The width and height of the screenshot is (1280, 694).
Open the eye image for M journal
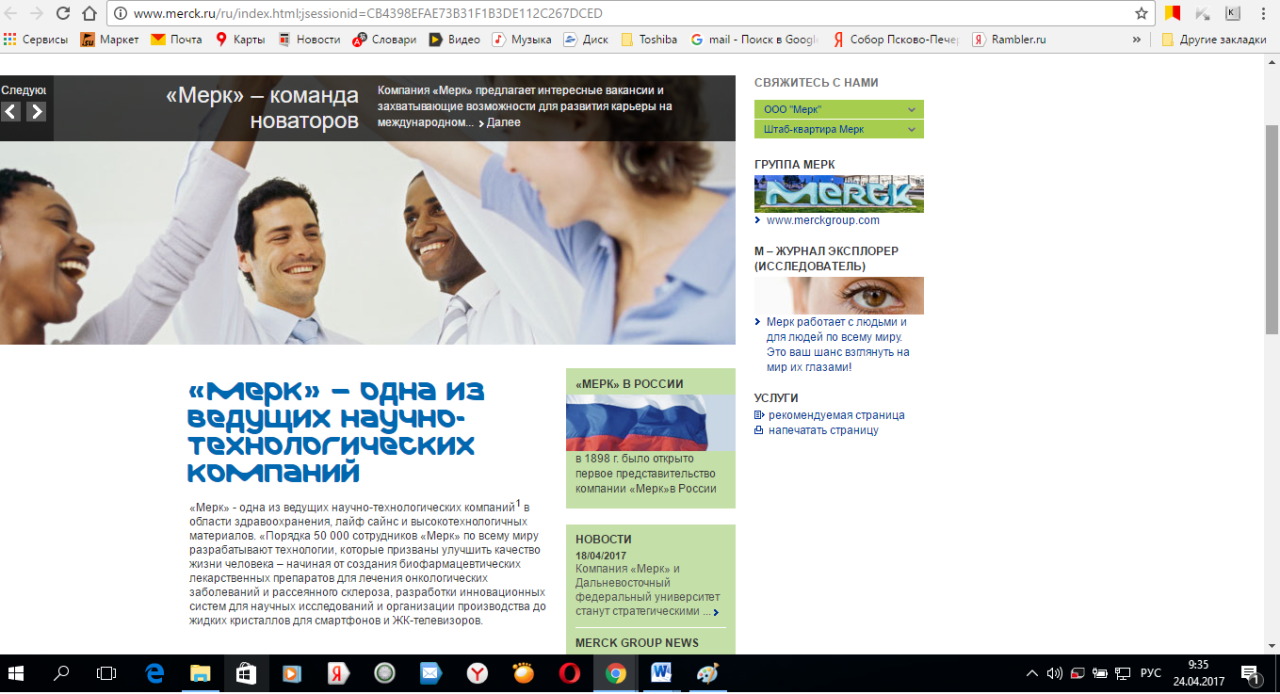pos(839,296)
